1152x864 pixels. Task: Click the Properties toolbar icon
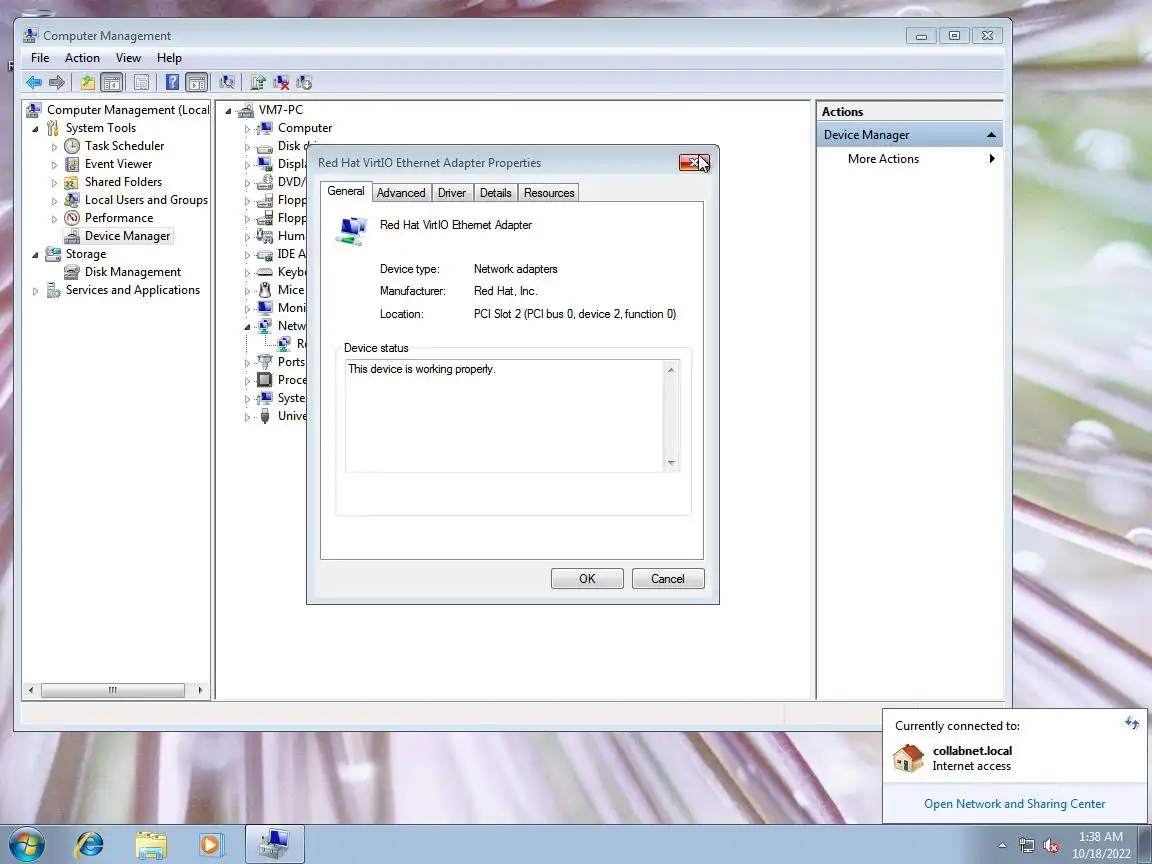[x=141, y=82]
